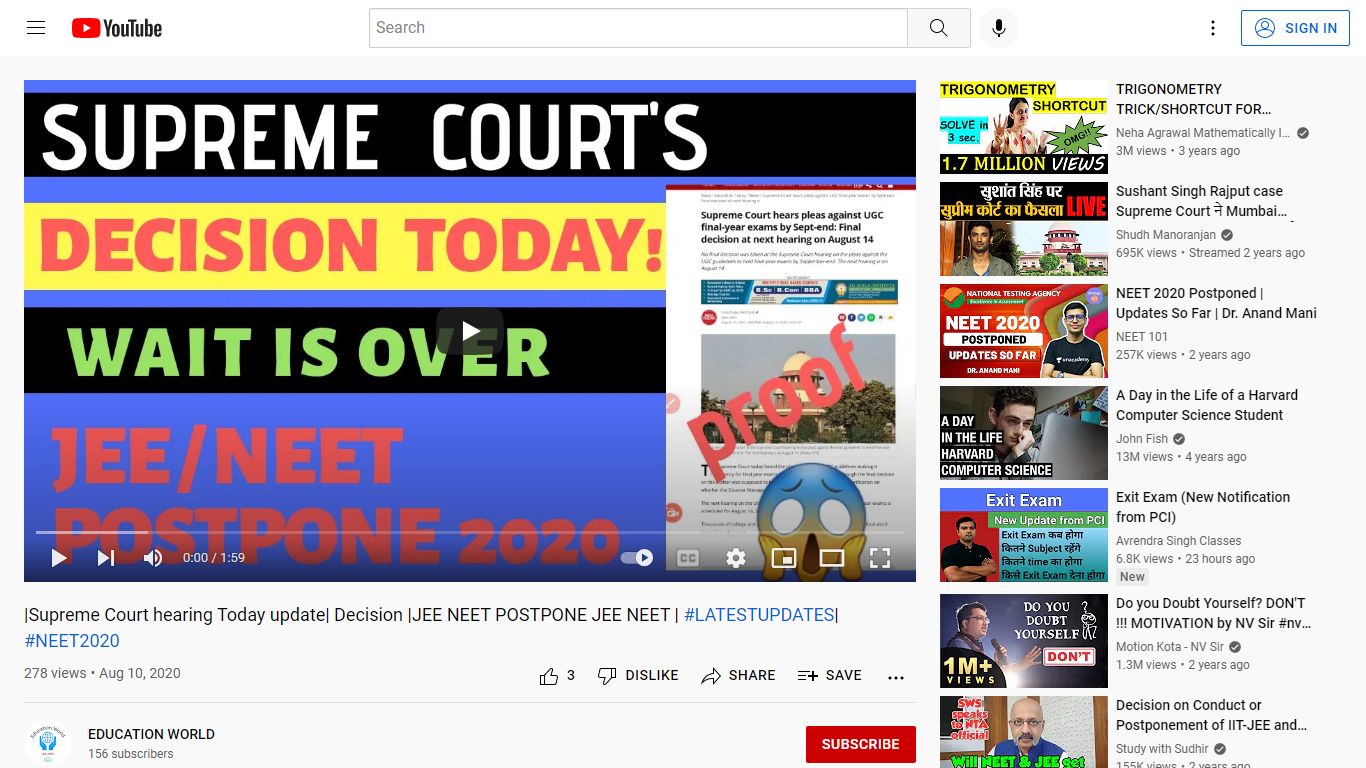This screenshot has width=1366, height=768.
Task: Open Do you Doubt Yourself title
Action: click(x=1213, y=613)
